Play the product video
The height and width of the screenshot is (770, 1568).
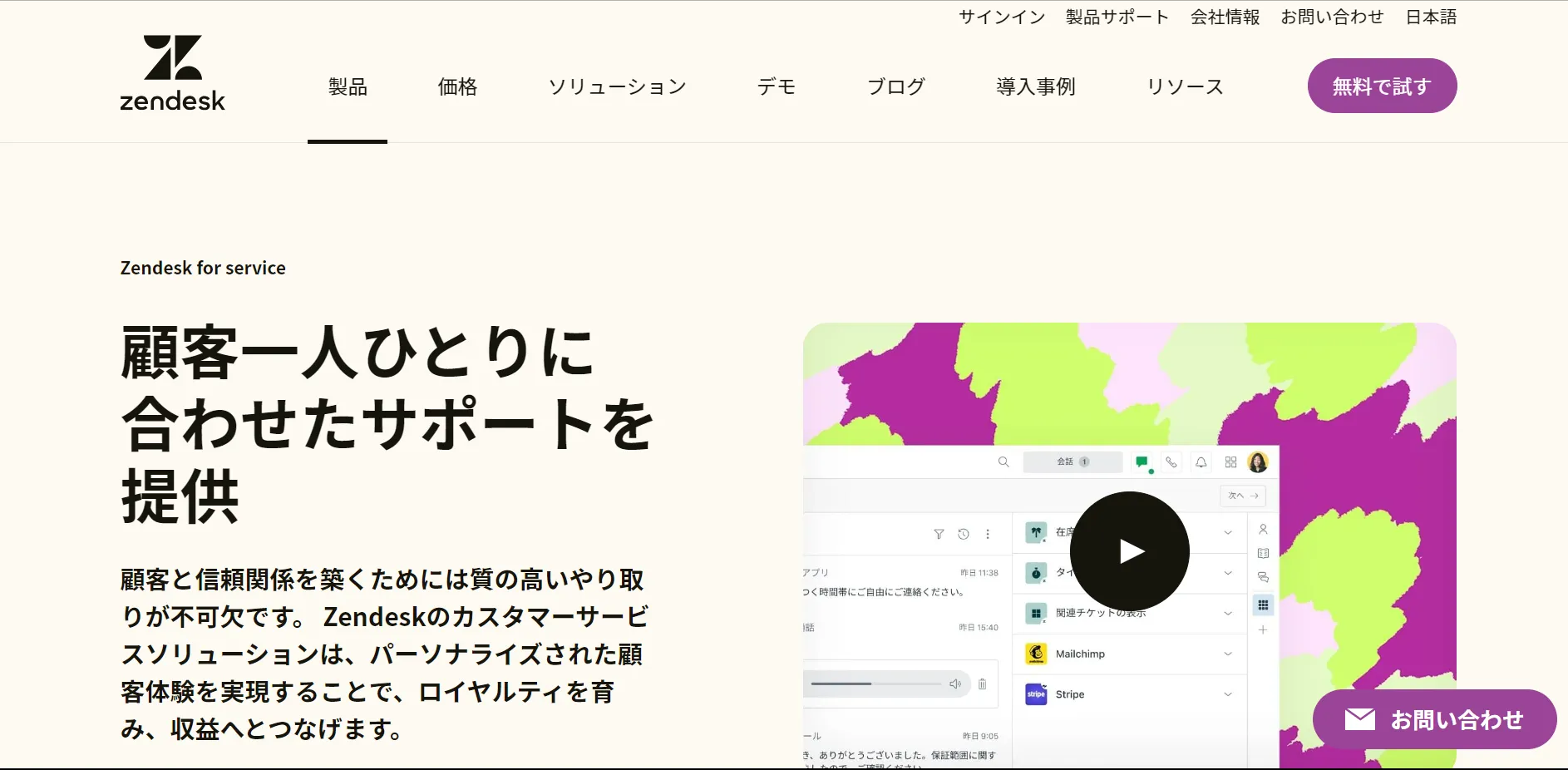point(1130,551)
